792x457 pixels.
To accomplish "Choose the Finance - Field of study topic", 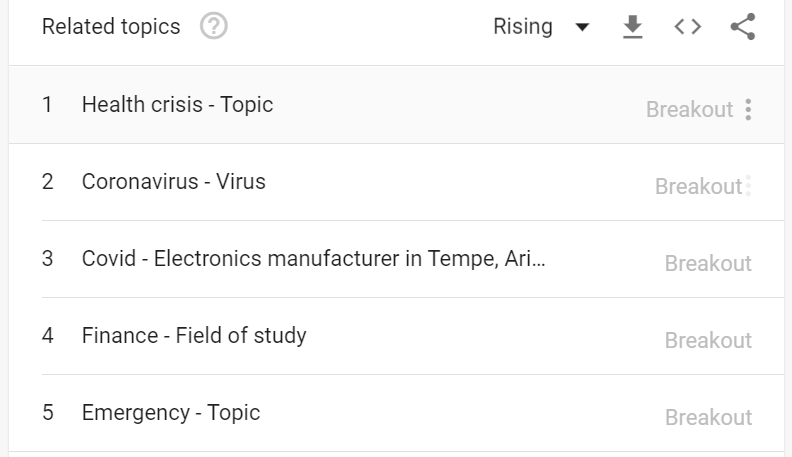I will point(194,335).
